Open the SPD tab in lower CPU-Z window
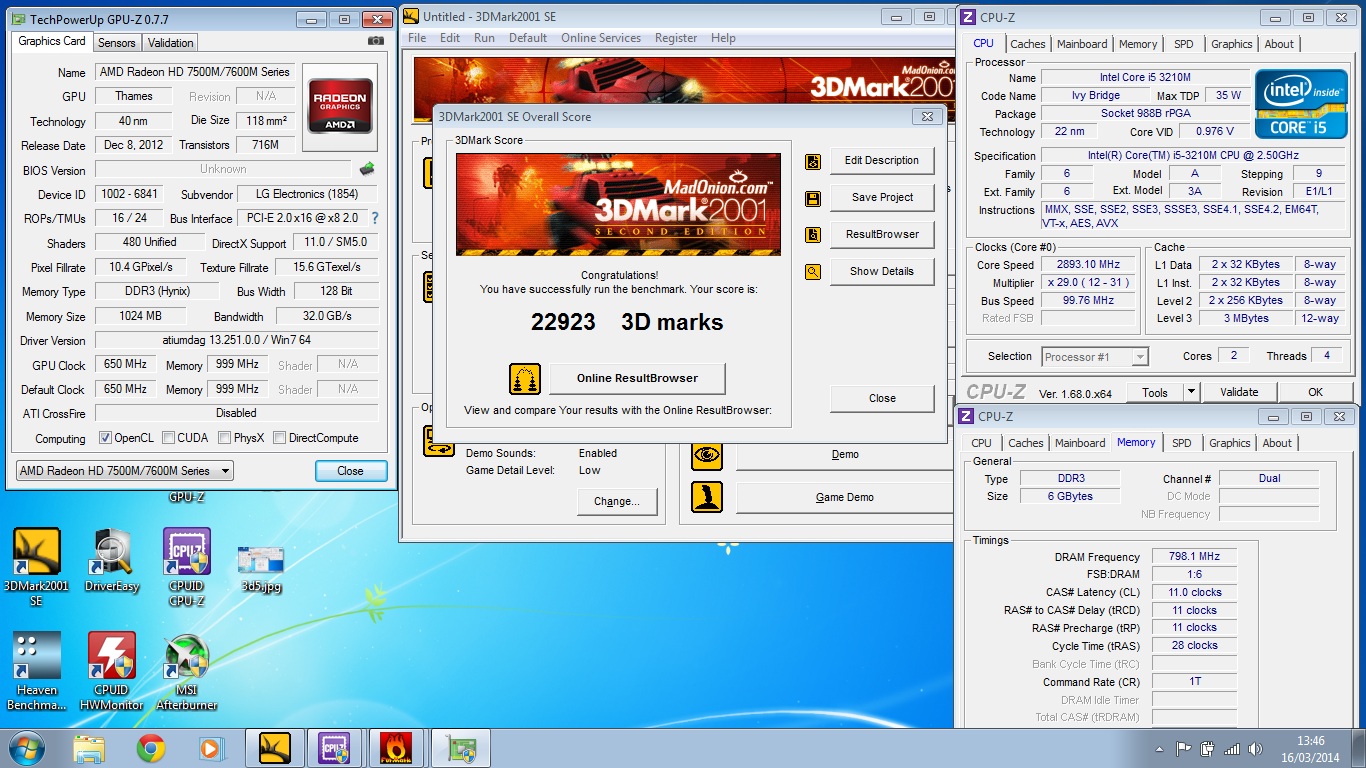 (1181, 443)
